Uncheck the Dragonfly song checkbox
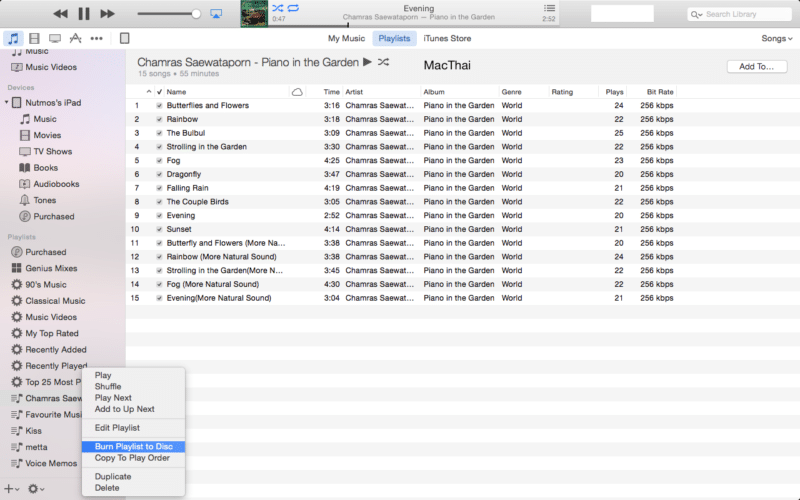The image size is (800, 500). click(159, 174)
